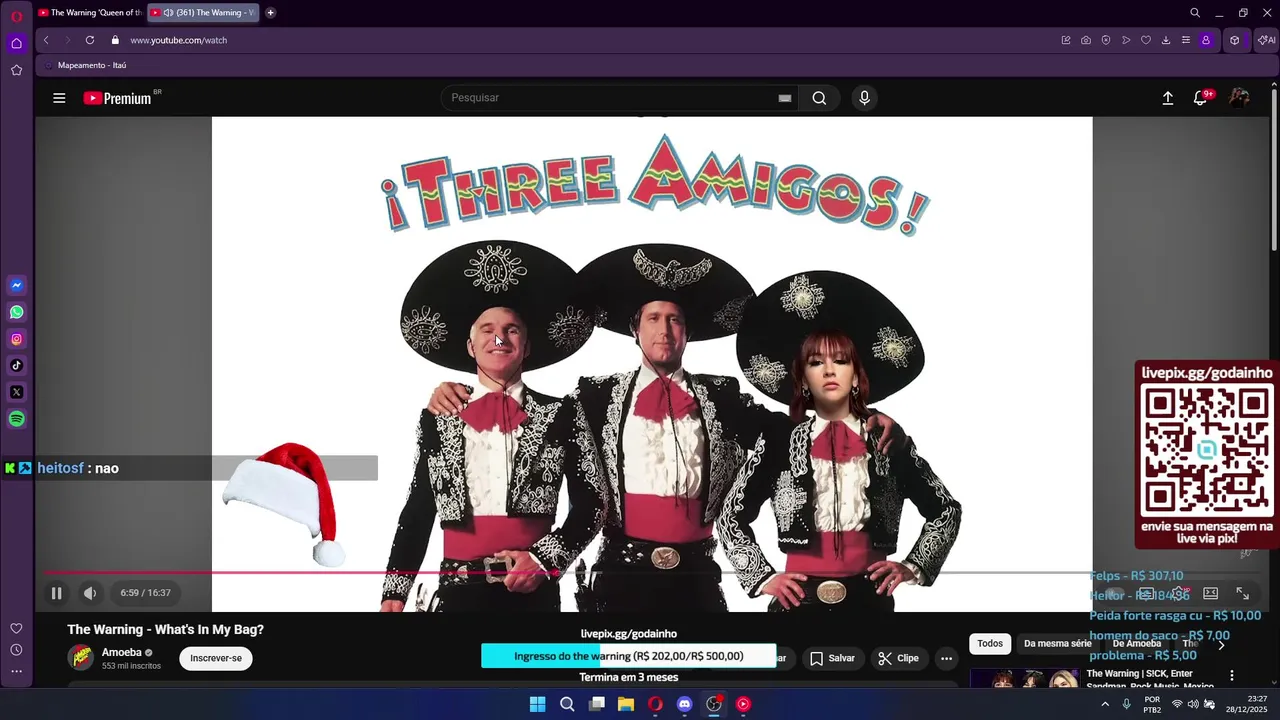The width and height of the screenshot is (1280, 720).
Task: Switch to '(361) The Warning' tab
Action: pyautogui.click(x=203, y=13)
